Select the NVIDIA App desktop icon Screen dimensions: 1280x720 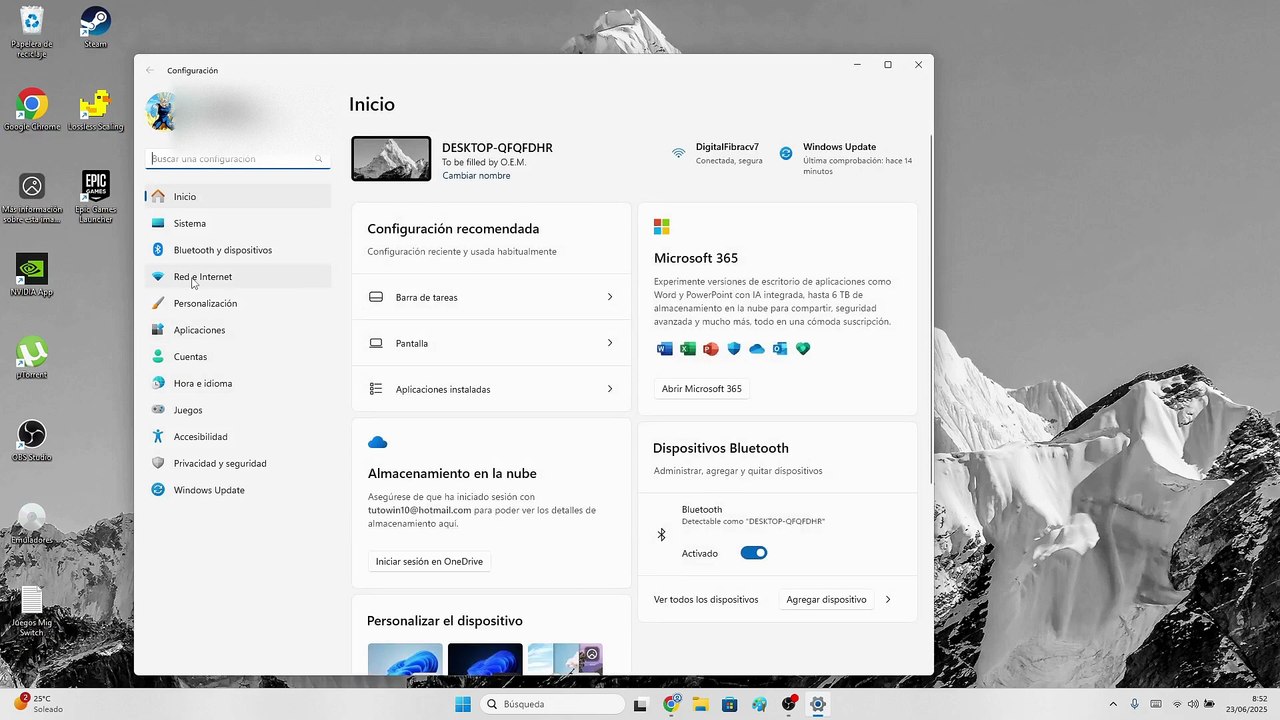click(32, 275)
